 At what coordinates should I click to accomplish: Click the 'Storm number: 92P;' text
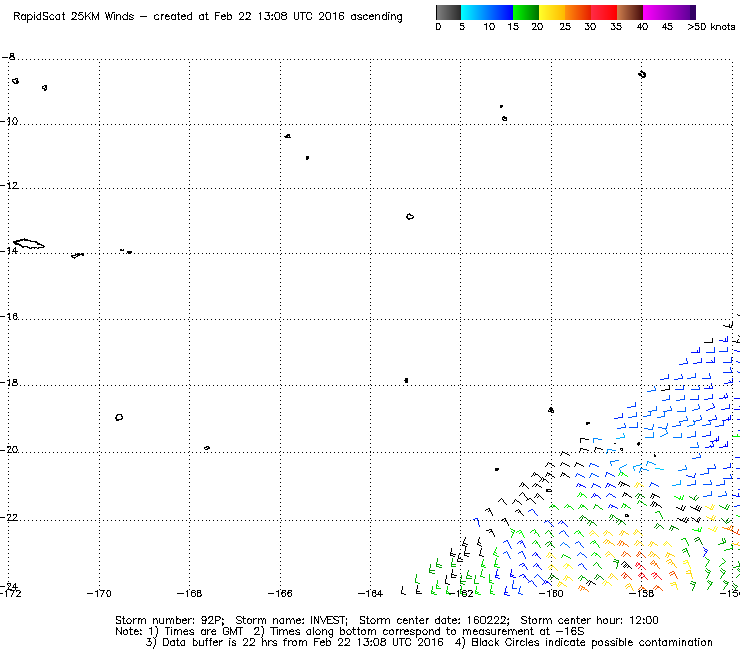point(169,620)
